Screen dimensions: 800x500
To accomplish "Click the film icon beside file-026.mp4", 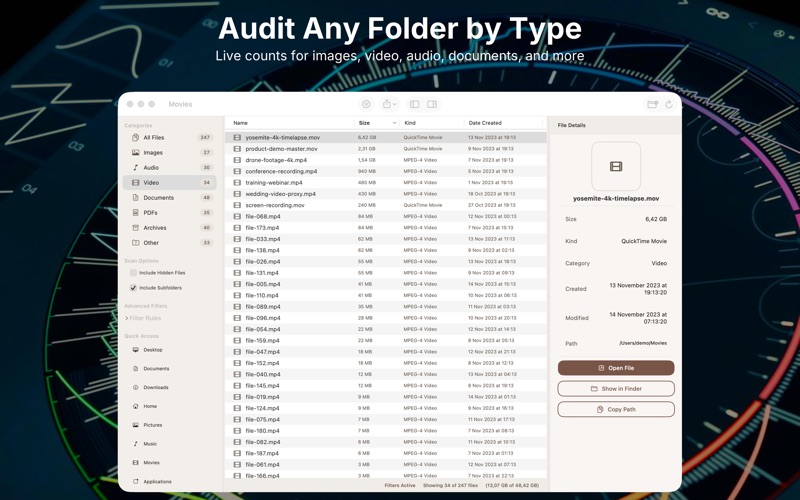I will 237,261.
